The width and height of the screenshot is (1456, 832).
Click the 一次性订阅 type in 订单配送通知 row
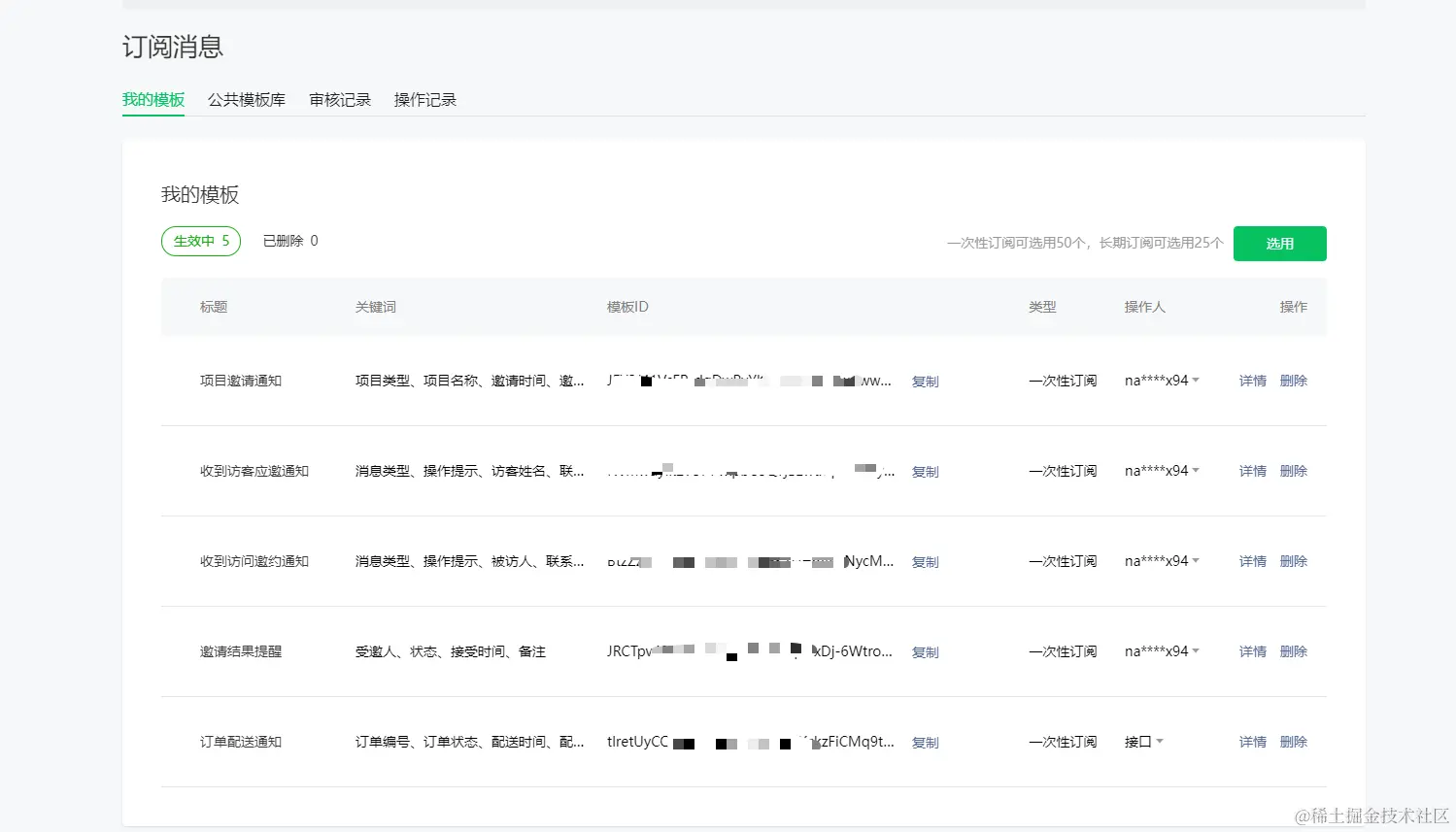pos(1063,742)
